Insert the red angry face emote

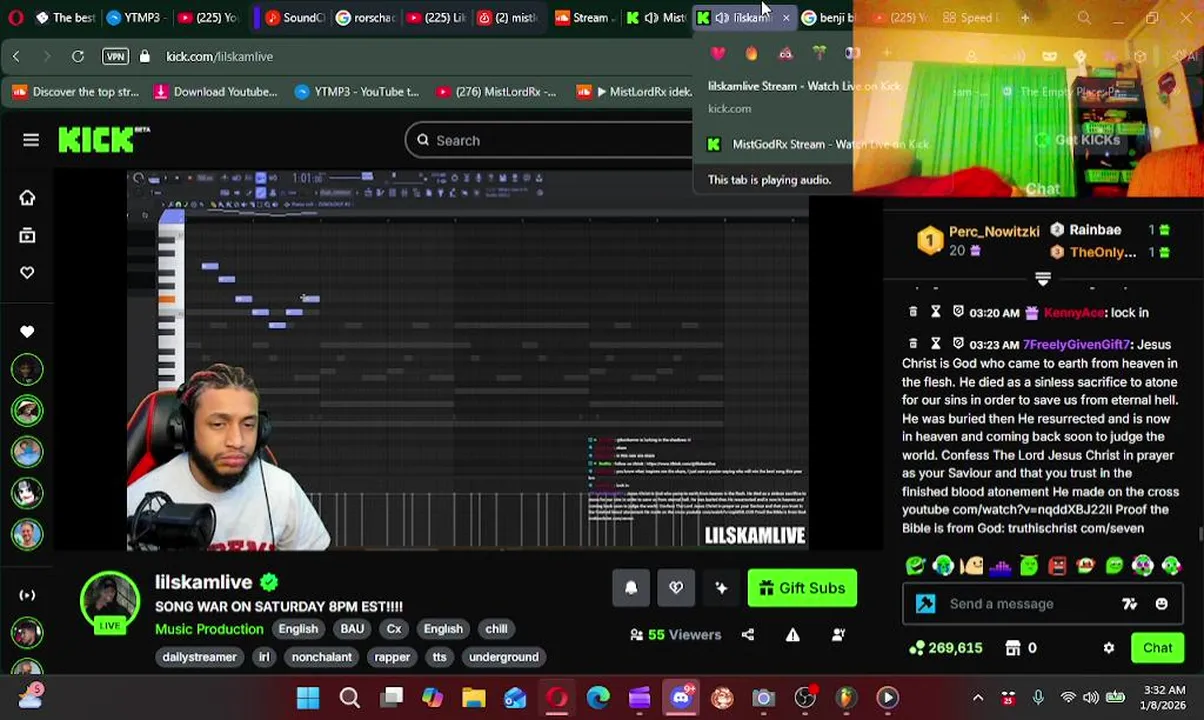pos(1058,566)
